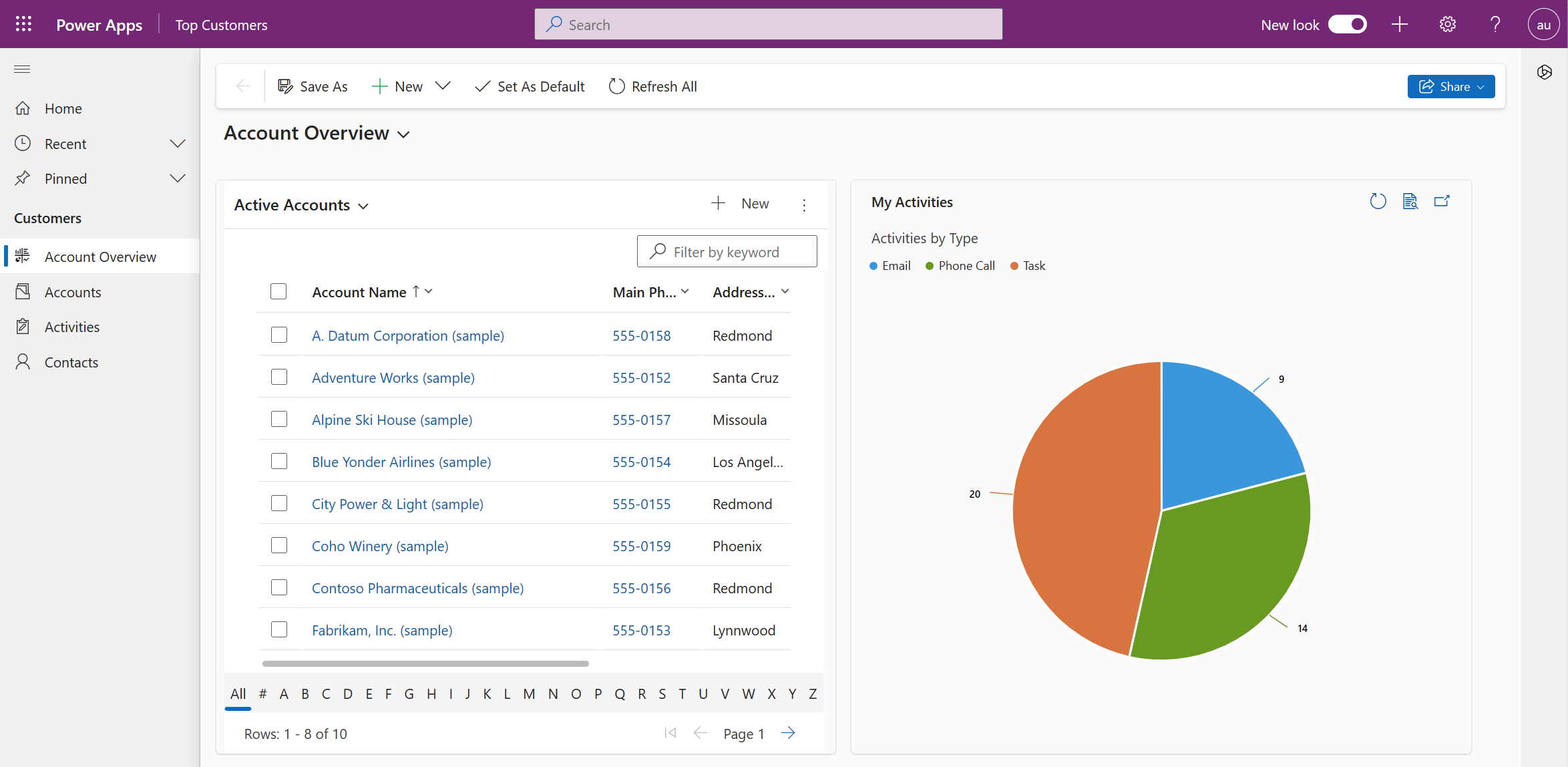
Task: Click the help question mark icon
Action: 1495,24
